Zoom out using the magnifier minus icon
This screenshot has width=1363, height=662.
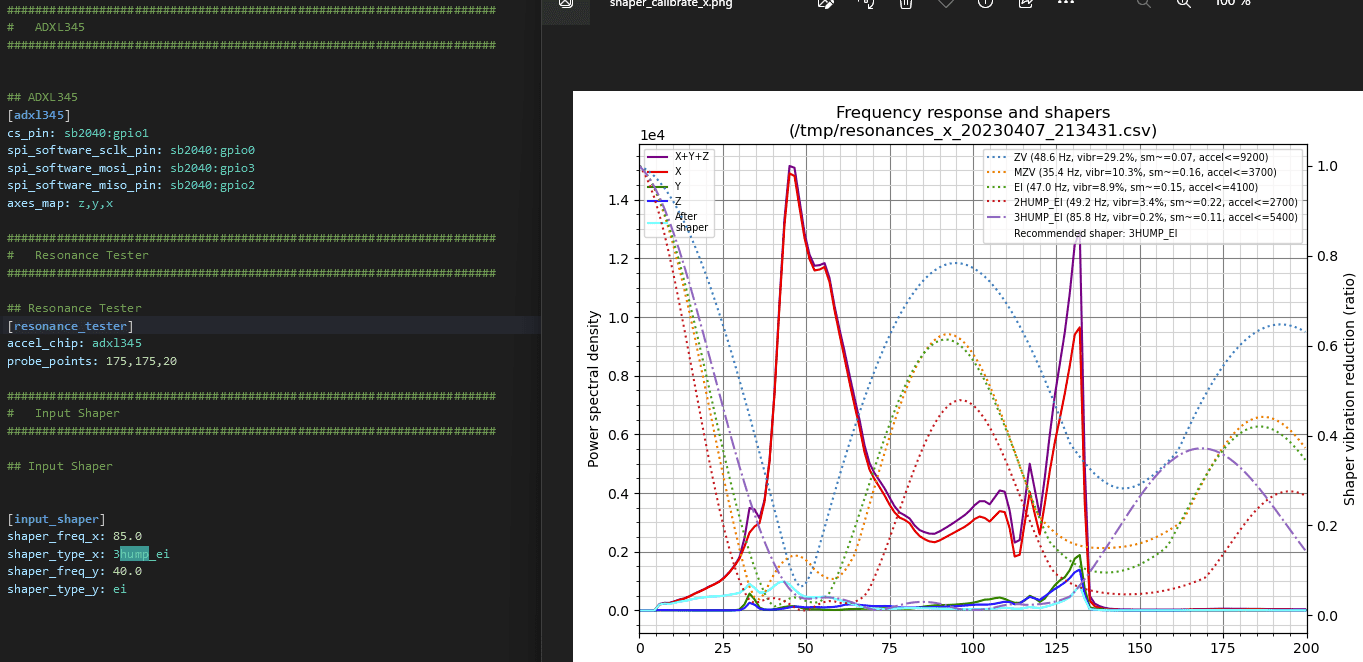[1144, 3]
